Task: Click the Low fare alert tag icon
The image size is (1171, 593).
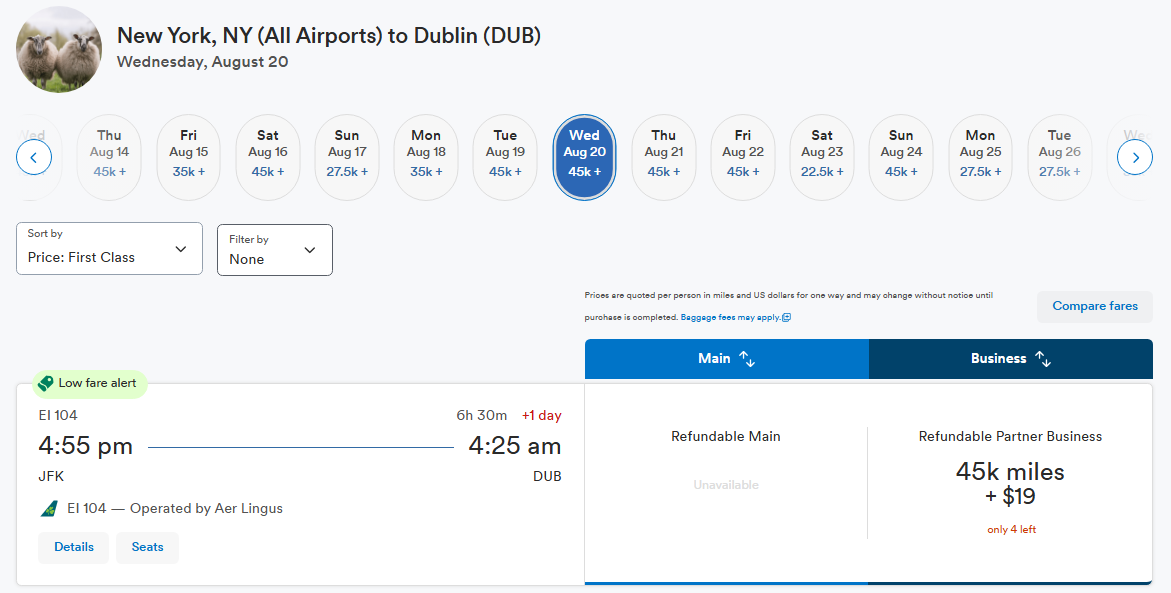Action: pyautogui.click(x=46, y=383)
